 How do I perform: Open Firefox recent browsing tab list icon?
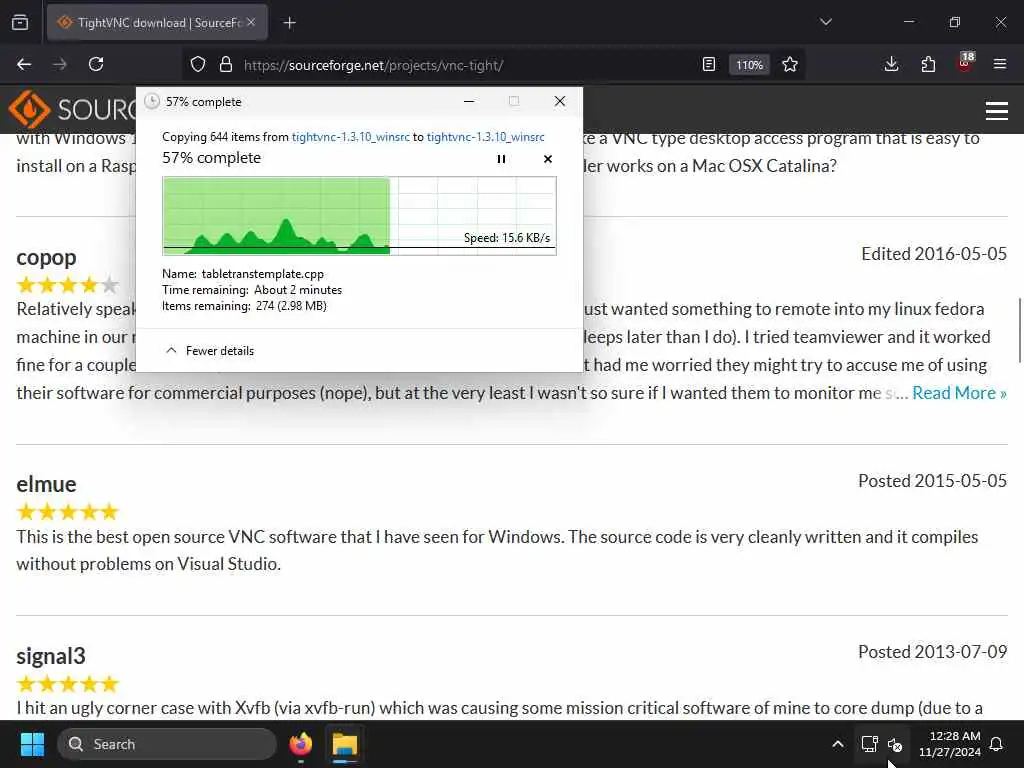(20, 23)
